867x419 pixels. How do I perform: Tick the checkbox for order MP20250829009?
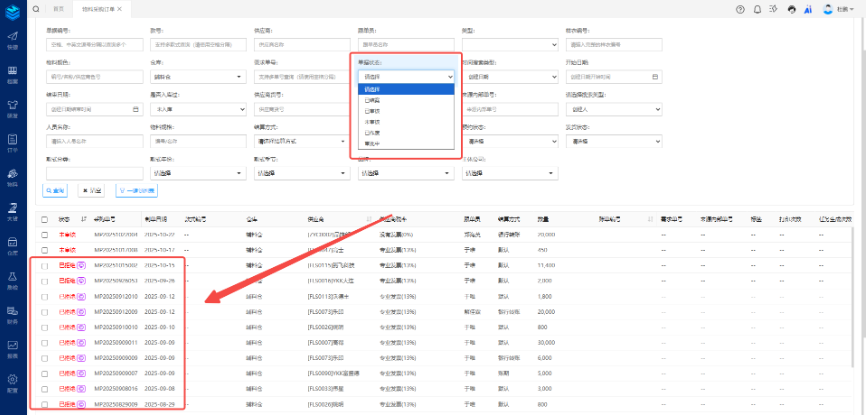pos(44,404)
